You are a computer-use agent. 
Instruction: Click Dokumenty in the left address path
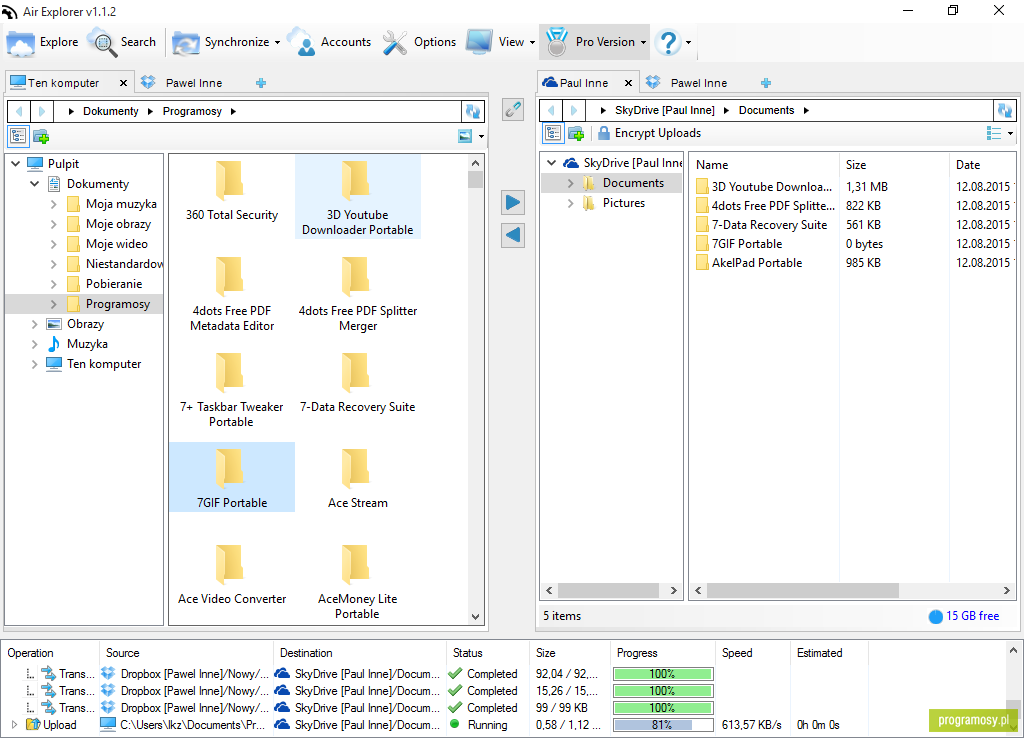point(110,112)
